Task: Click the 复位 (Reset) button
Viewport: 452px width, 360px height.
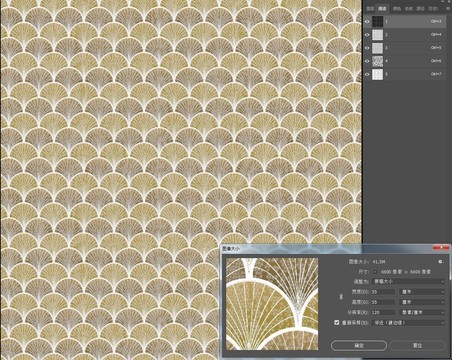Action: click(417, 346)
